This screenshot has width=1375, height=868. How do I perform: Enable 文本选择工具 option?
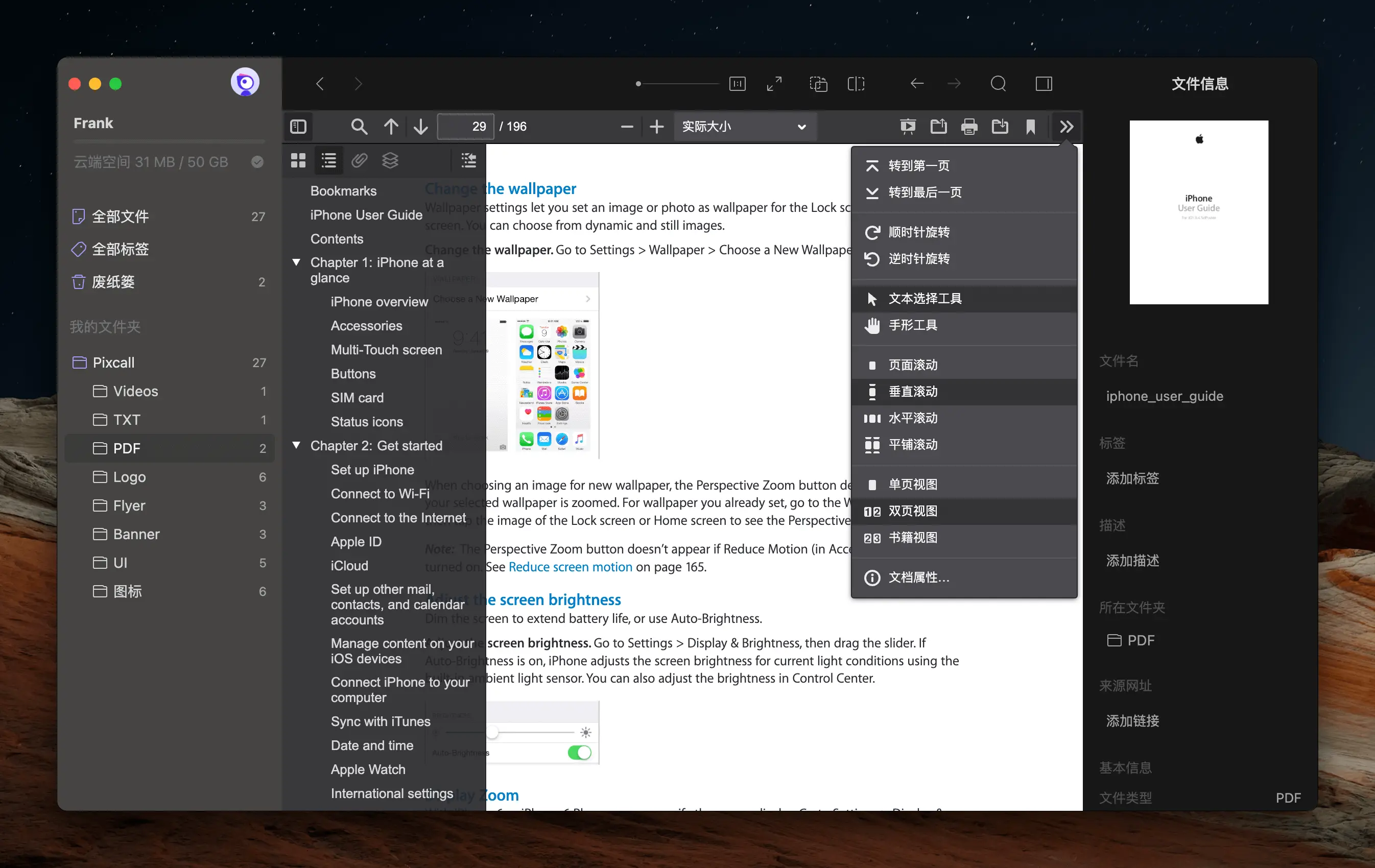964,299
